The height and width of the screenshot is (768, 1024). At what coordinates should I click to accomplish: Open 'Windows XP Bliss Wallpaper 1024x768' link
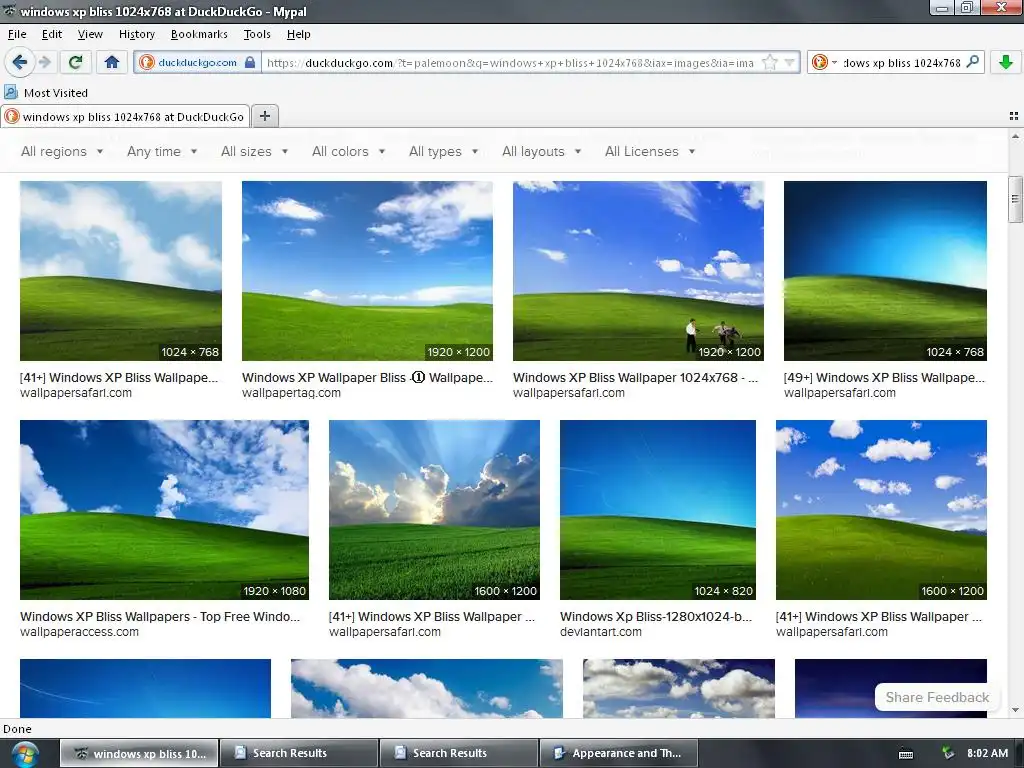[x=635, y=377]
